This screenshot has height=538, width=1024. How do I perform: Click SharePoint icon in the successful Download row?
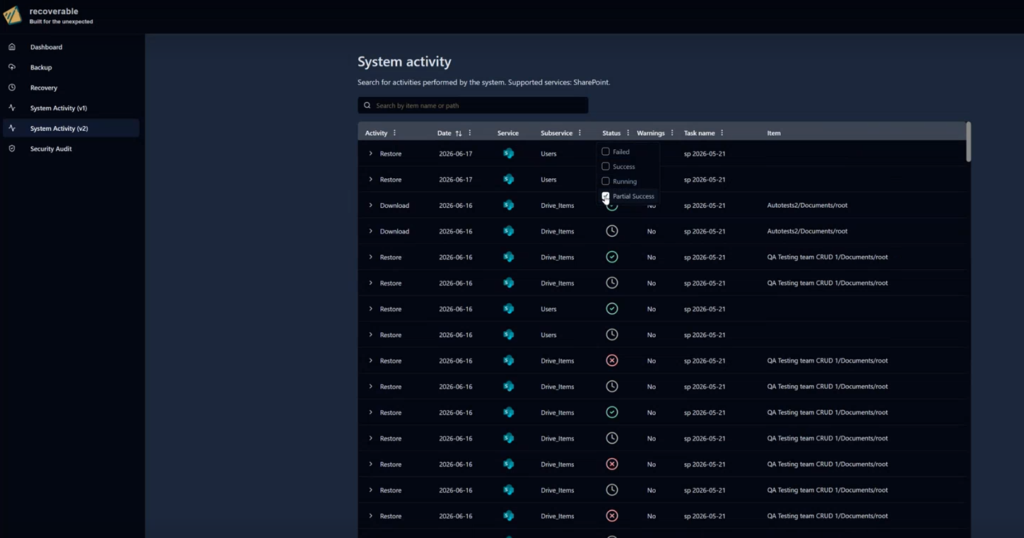[x=508, y=205]
